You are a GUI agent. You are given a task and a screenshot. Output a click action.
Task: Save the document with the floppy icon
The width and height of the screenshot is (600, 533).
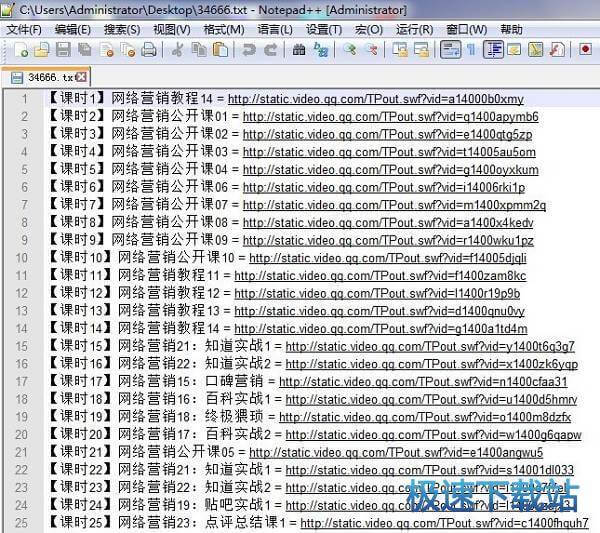click(64, 50)
